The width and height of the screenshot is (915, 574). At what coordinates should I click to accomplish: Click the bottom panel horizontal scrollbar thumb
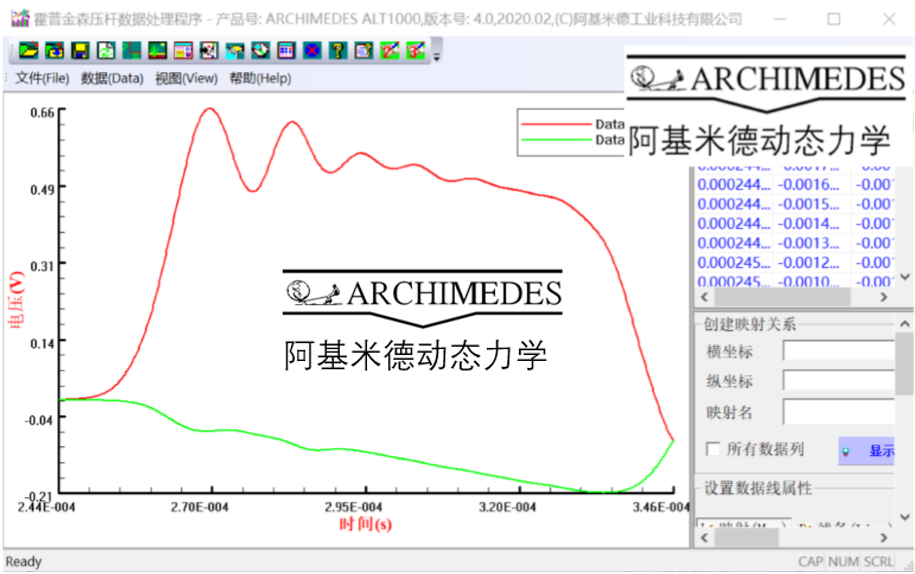[746, 538]
